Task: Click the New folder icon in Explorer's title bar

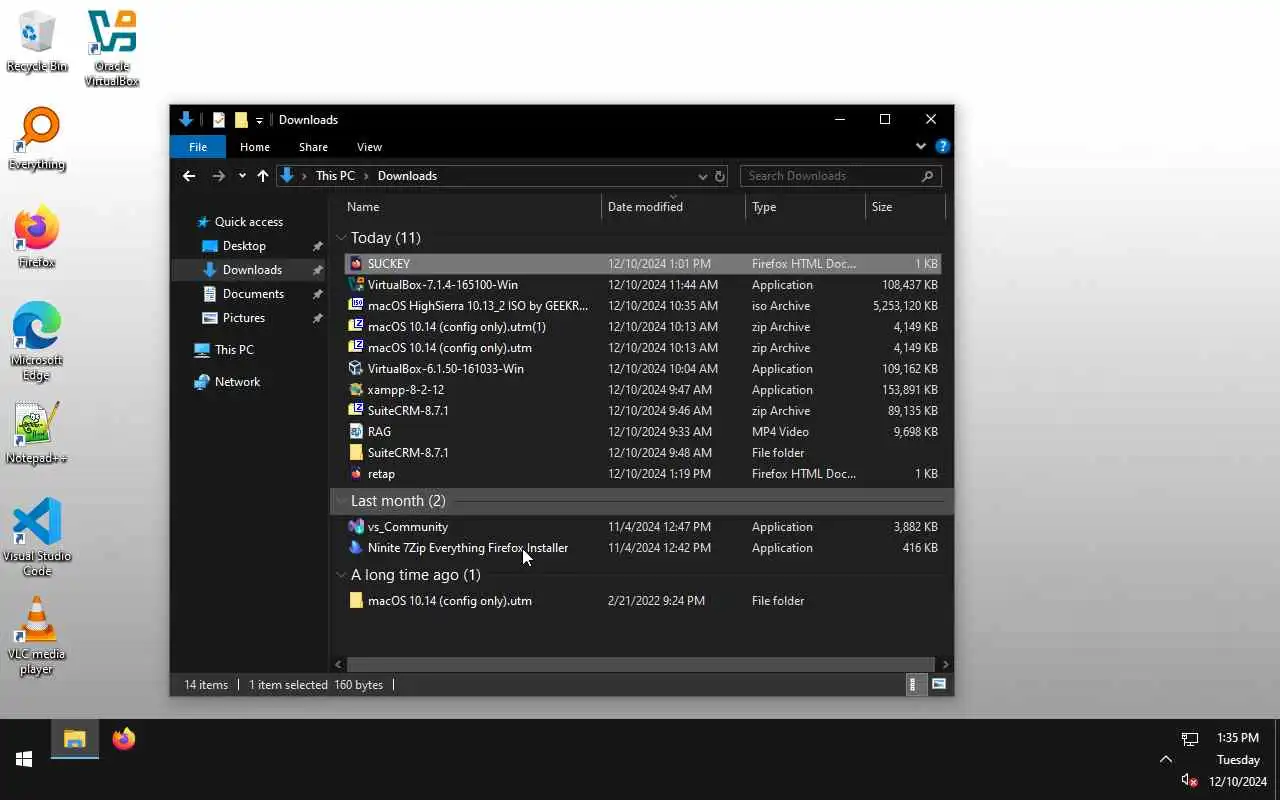Action: pos(241,120)
